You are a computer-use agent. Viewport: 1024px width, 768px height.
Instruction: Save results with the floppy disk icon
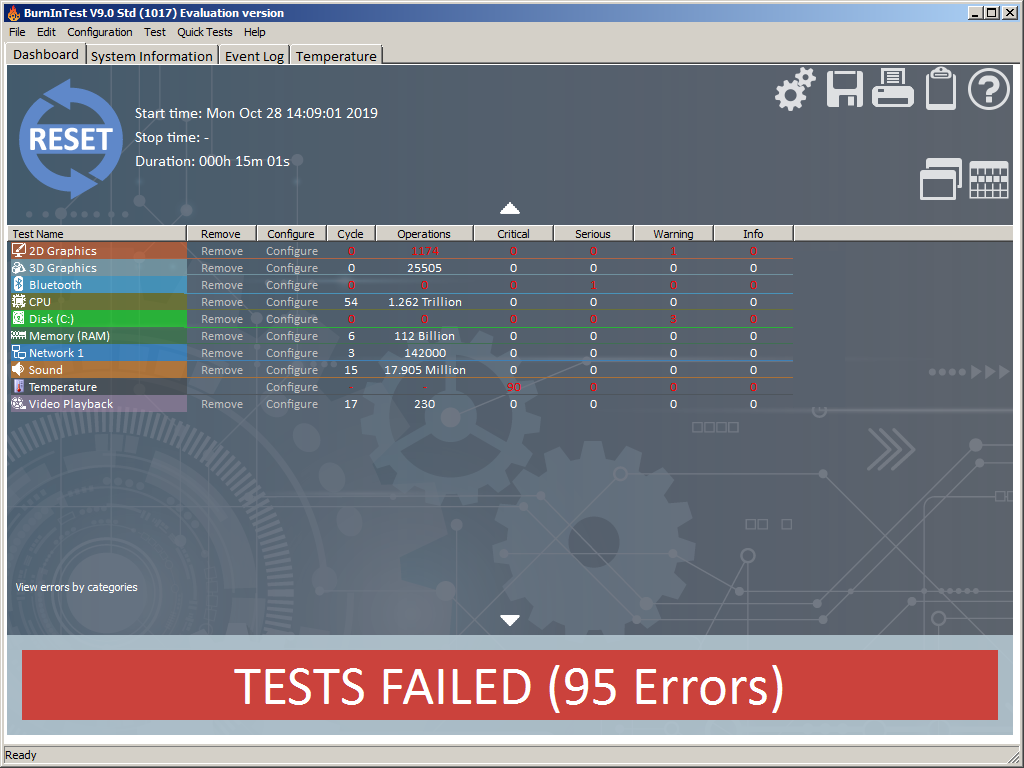pos(844,89)
